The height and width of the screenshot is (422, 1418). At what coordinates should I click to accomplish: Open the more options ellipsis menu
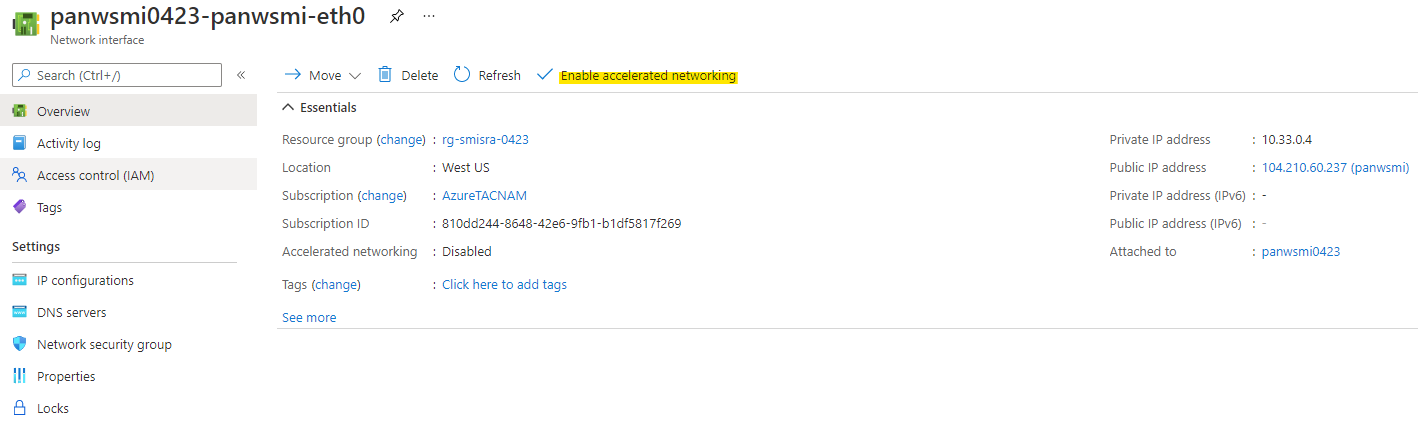429,16
